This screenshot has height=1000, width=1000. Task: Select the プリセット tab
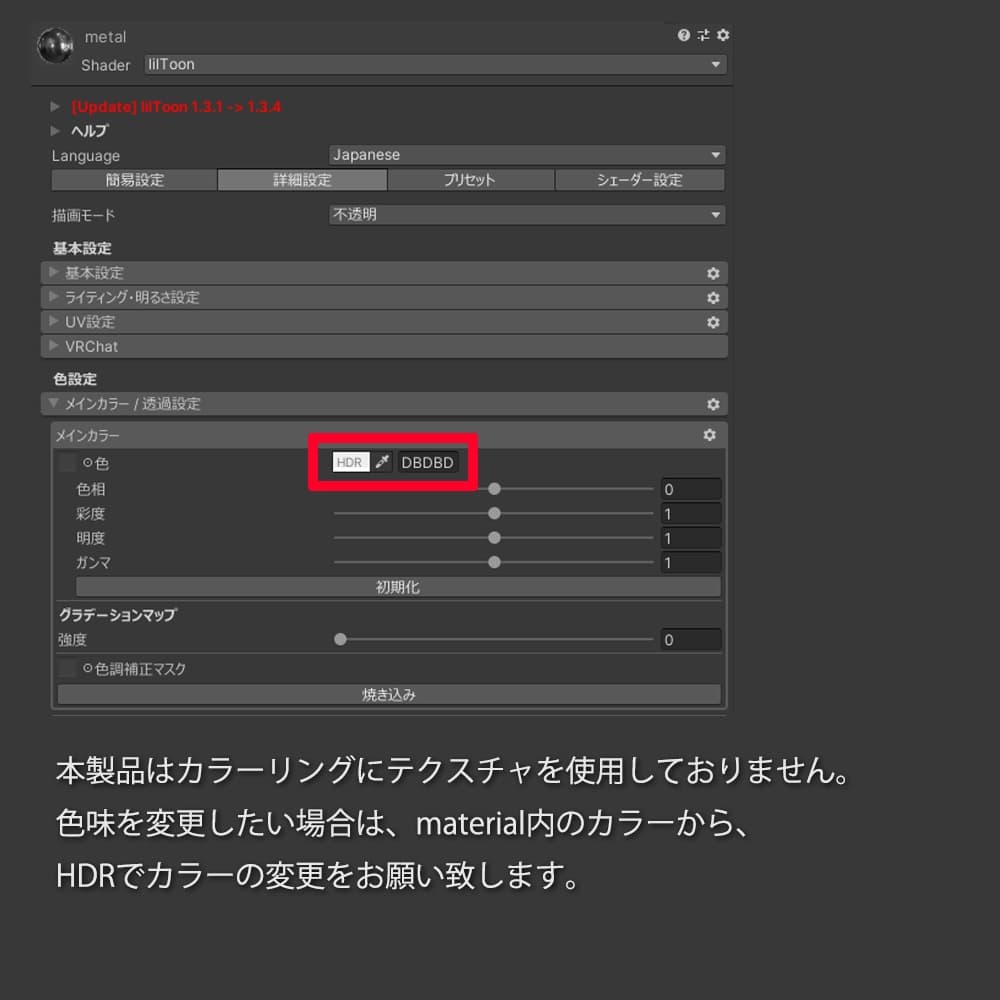point(471,180)
